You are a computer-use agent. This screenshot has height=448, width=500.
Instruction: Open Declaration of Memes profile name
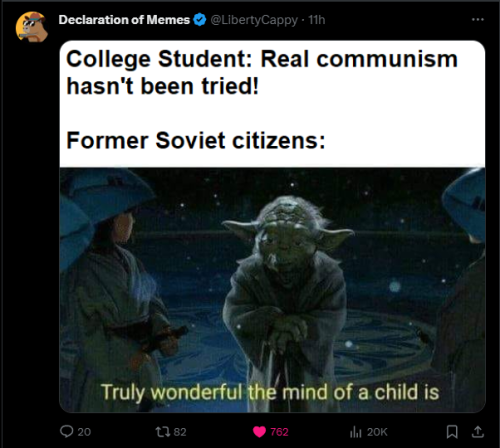124,20
